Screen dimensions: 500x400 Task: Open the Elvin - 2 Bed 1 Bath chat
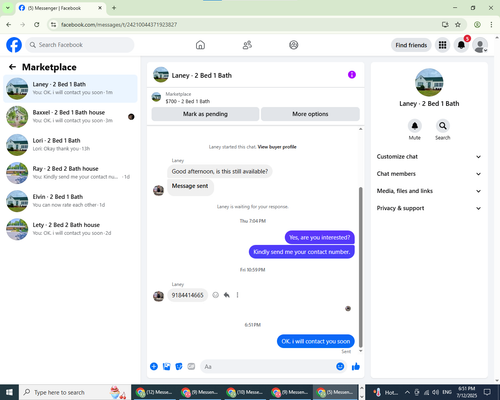tap(70, 201)
